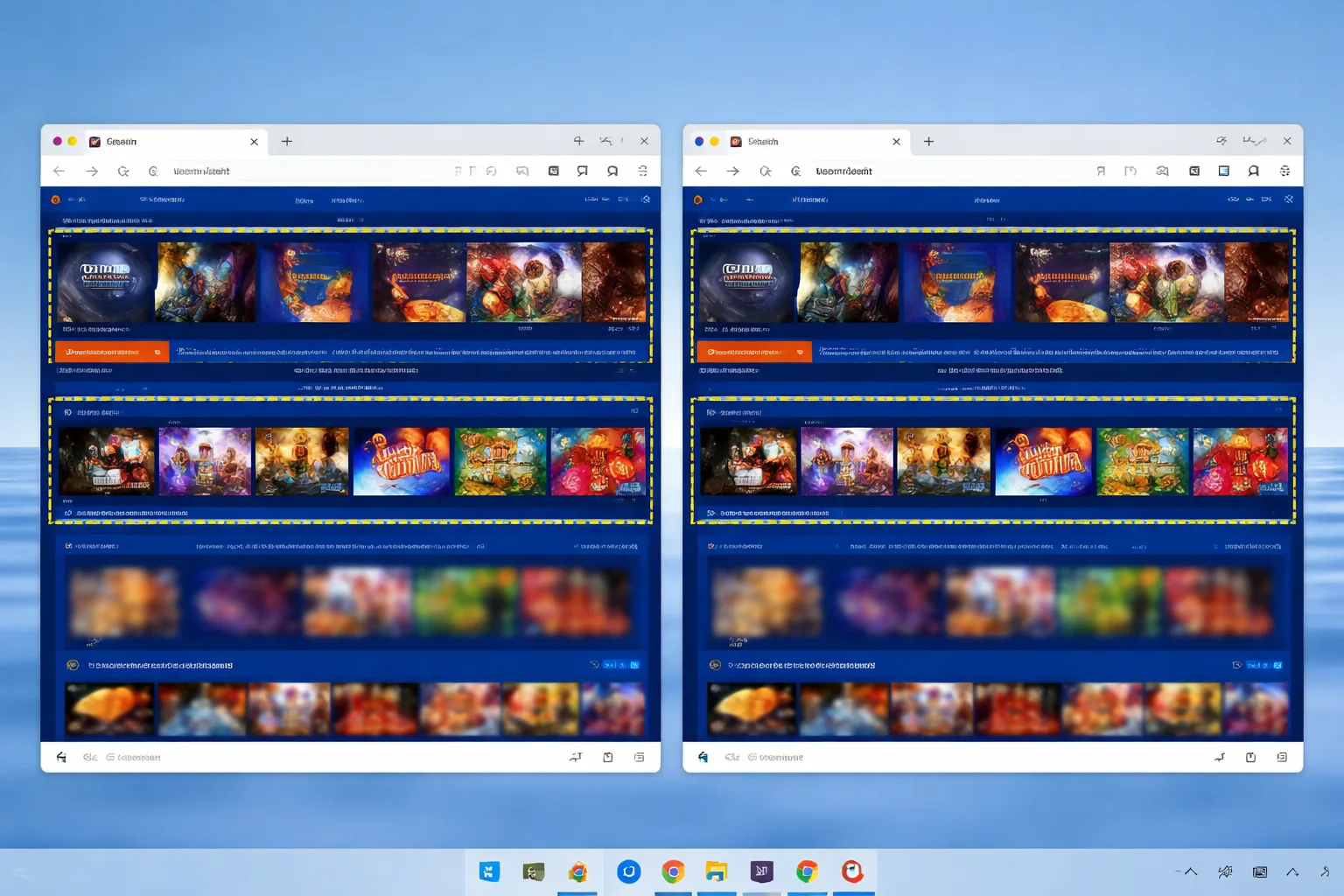
Task: Go forward in the right browser window
Action: tap(733, 171)
